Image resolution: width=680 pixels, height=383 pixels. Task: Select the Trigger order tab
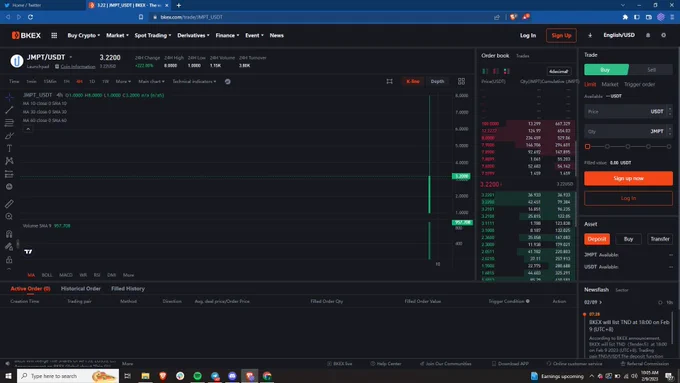click(x=639, y=85)
